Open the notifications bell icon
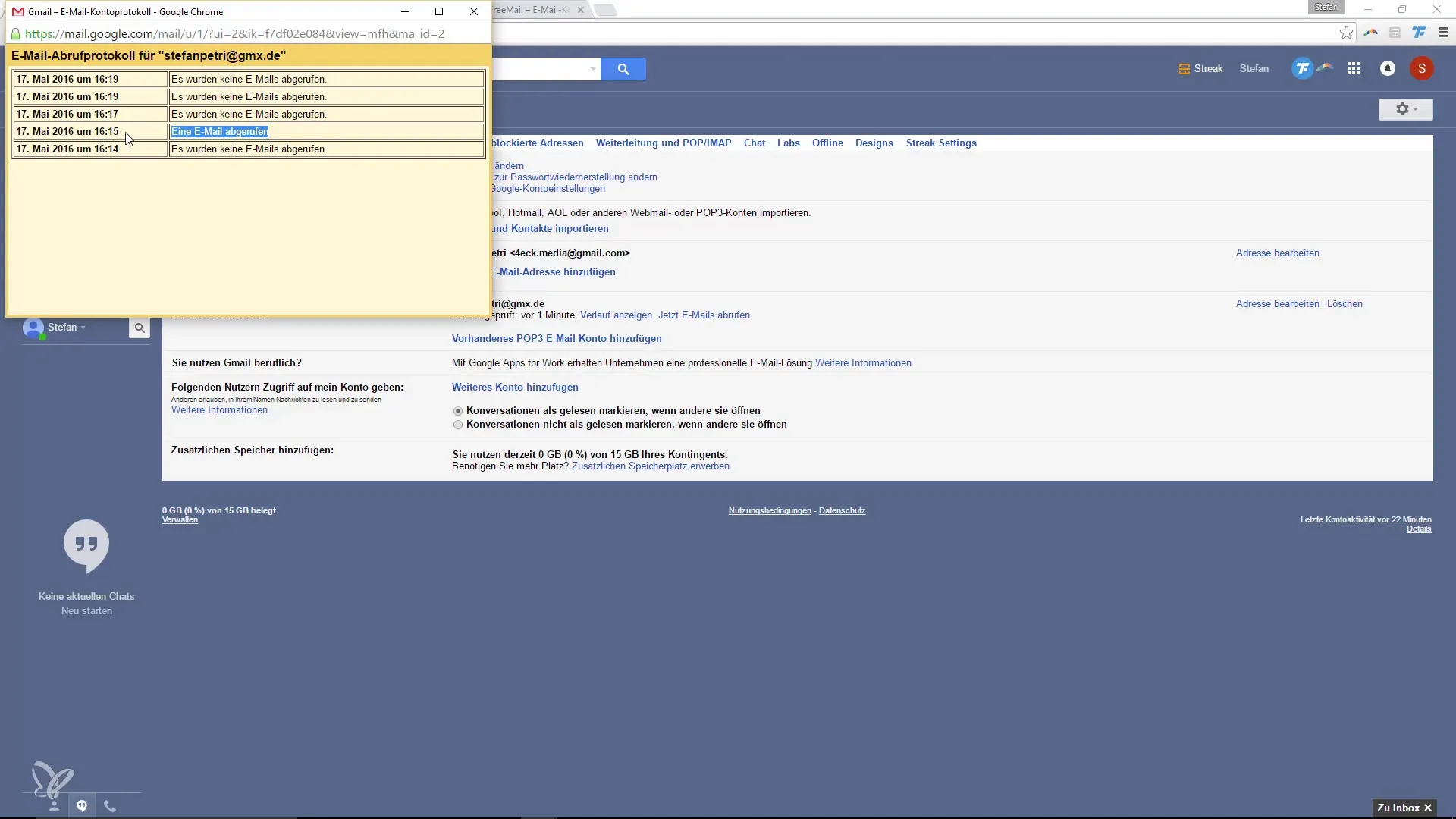 (1388, 69)
